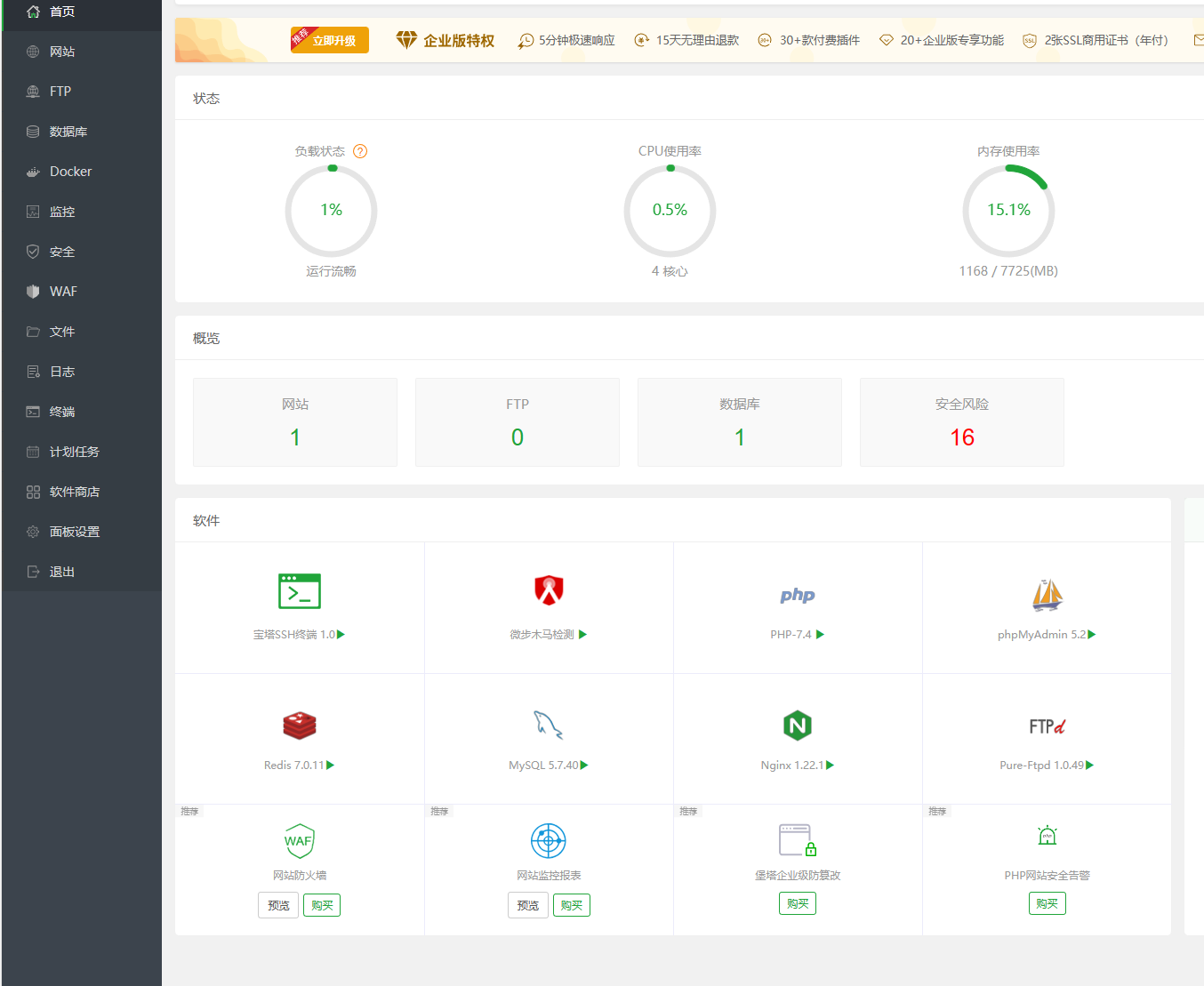Click the 30+款付费插件 banner text
1204x986 pixels.
tap(820, 40)
